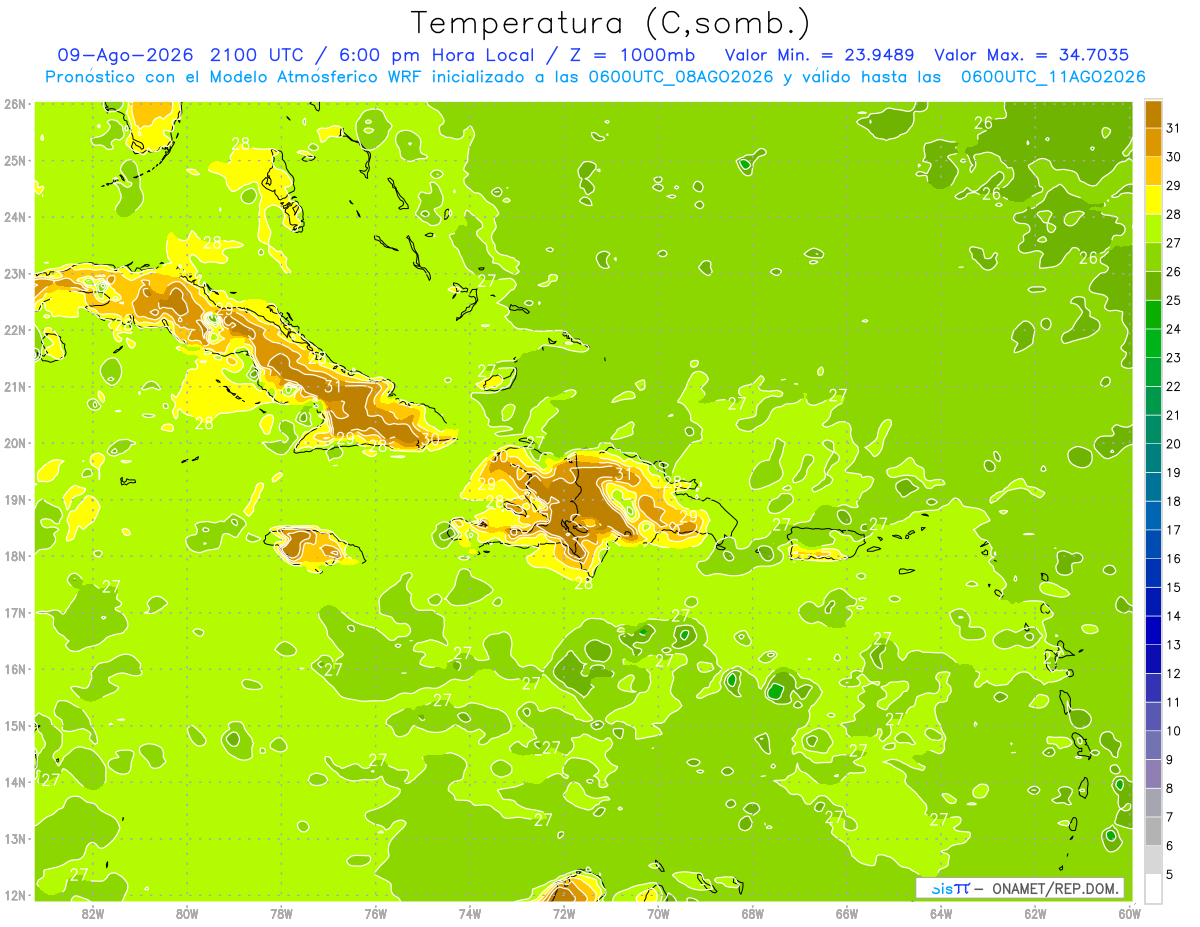Click legend value "31" on the color bar
The image size is (1200, 927).
tap(1173, 128)
